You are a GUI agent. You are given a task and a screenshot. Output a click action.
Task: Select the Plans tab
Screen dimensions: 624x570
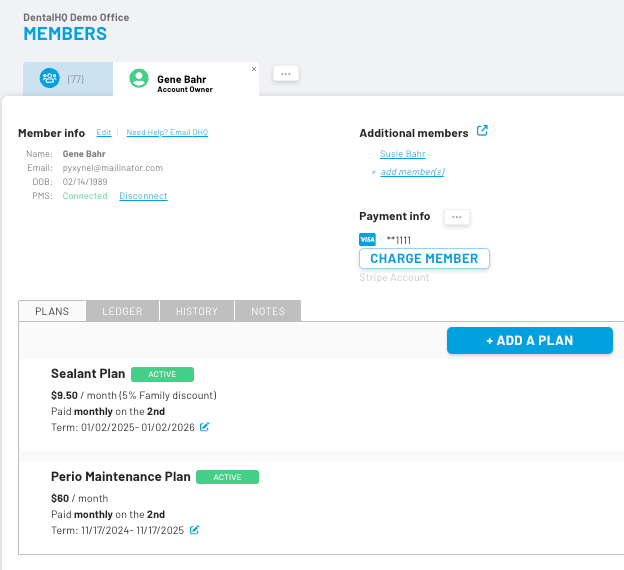(52, 311)
